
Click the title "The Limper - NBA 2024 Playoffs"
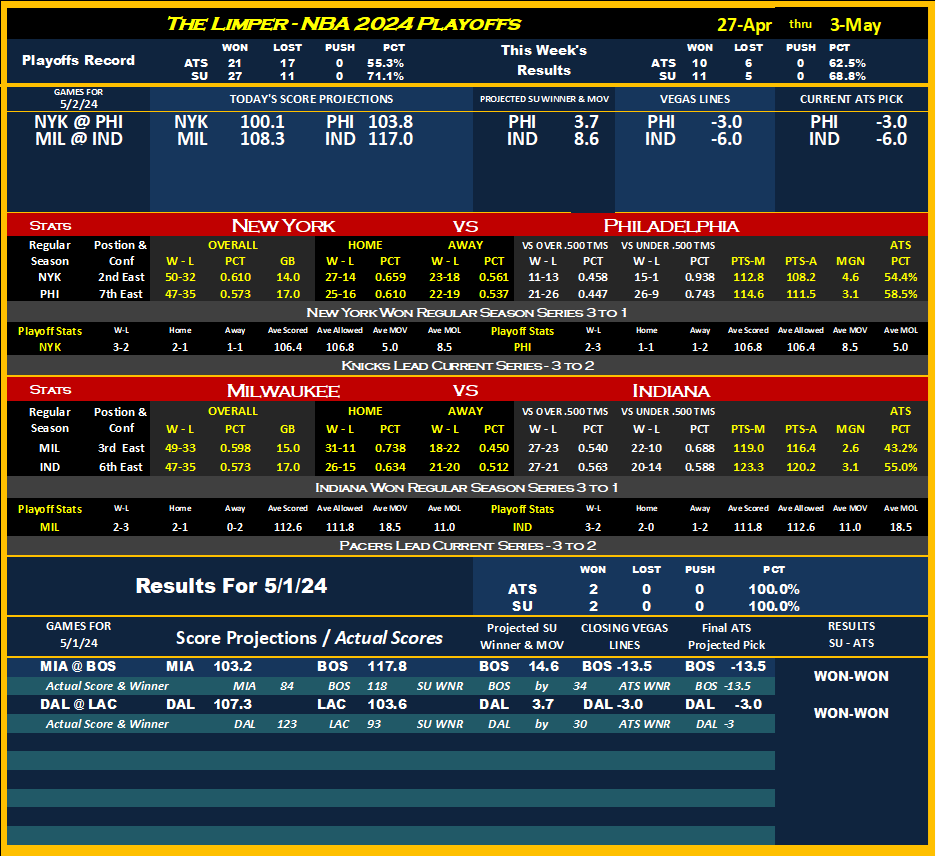343,24
